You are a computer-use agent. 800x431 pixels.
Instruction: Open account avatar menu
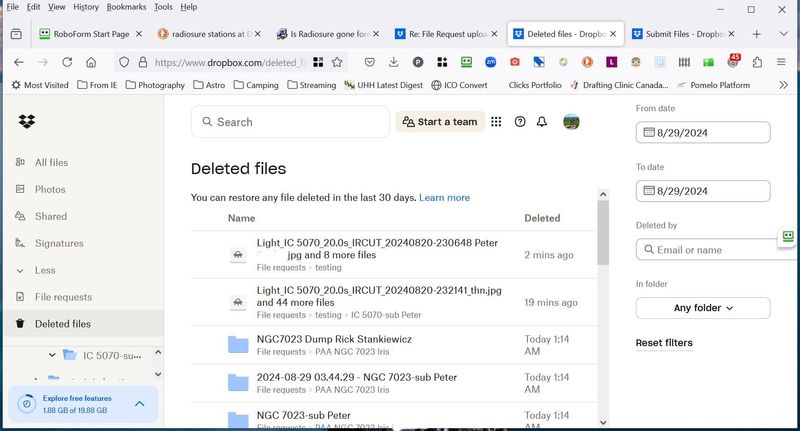tap(571, 121)
